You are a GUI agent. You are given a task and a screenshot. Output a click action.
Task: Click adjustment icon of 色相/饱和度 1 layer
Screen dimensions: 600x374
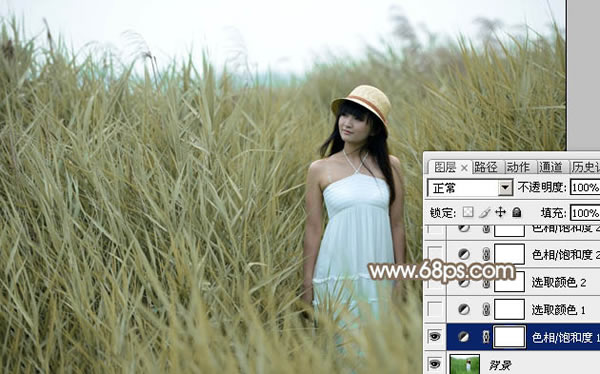464,337
